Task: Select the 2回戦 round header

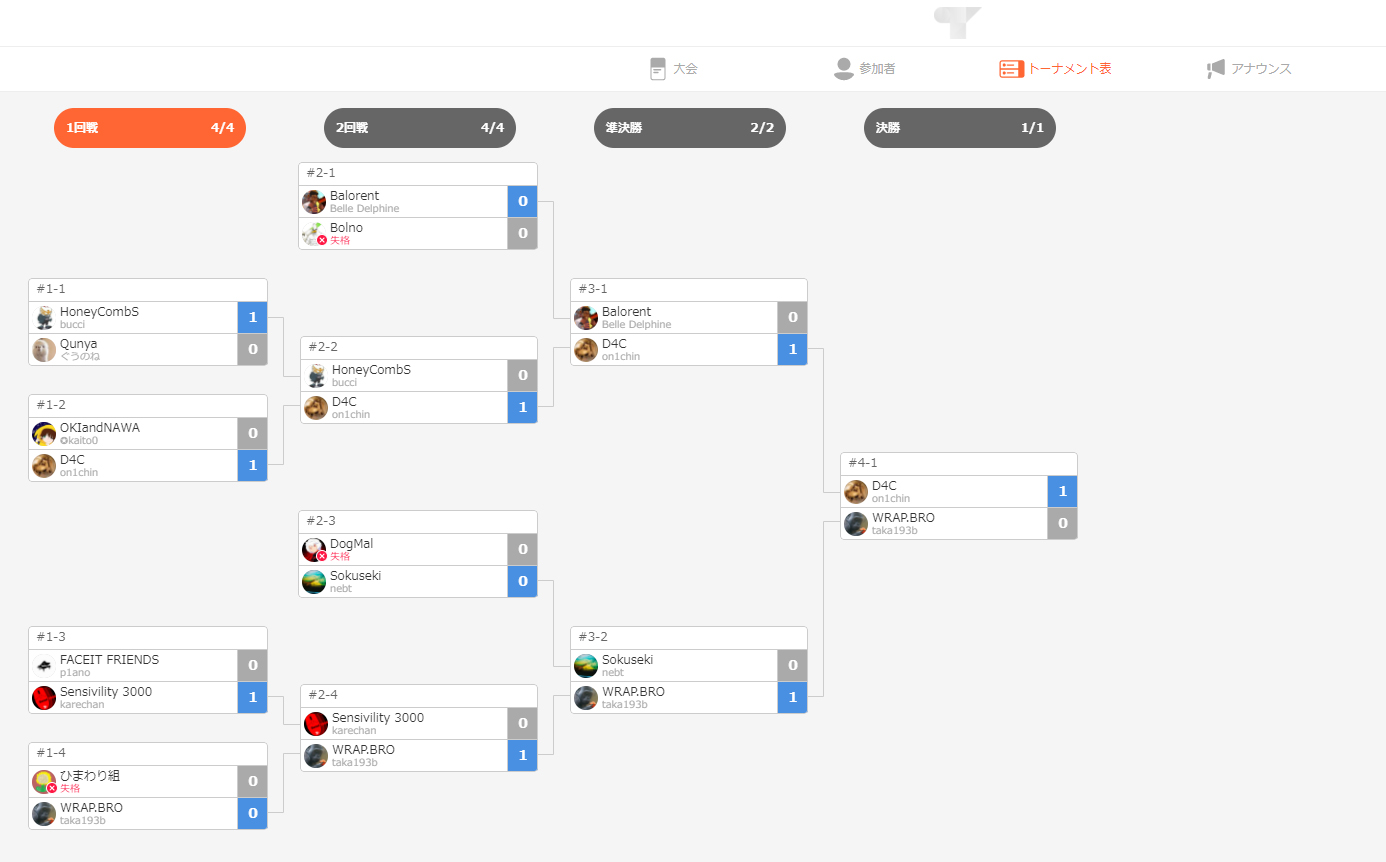Action: click(x=420, y=128)
